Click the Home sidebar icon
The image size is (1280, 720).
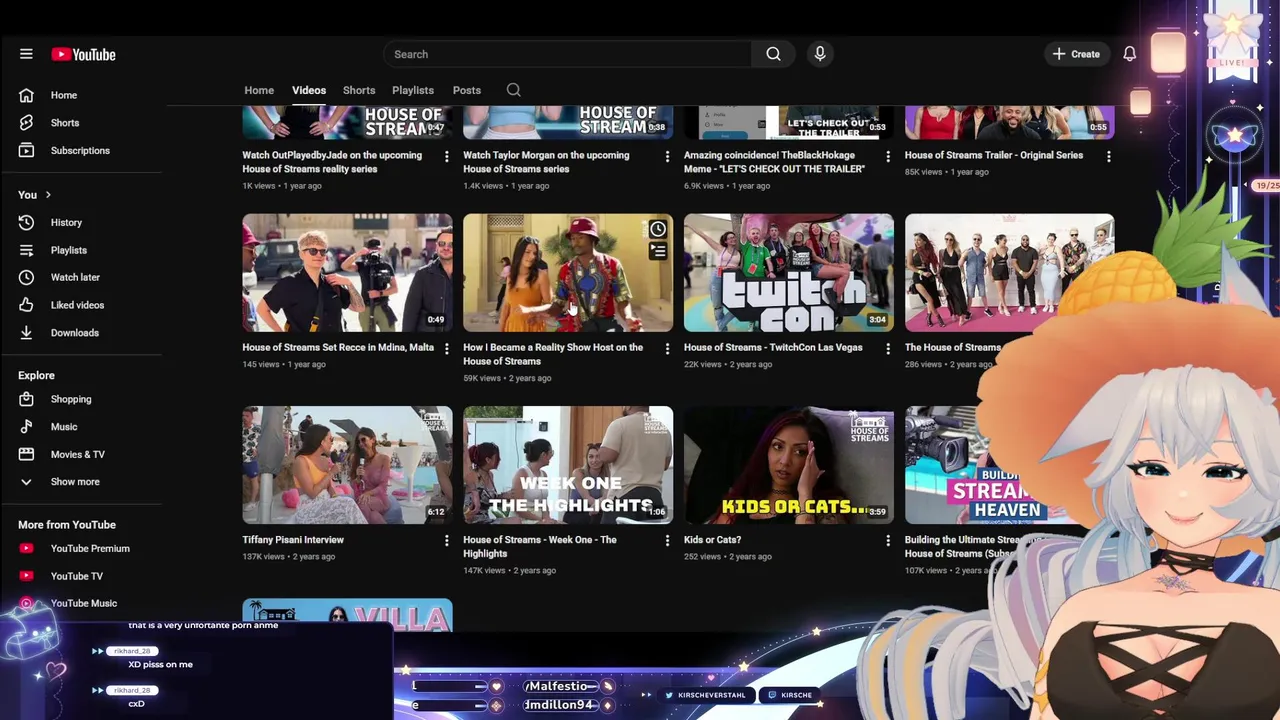26,95
